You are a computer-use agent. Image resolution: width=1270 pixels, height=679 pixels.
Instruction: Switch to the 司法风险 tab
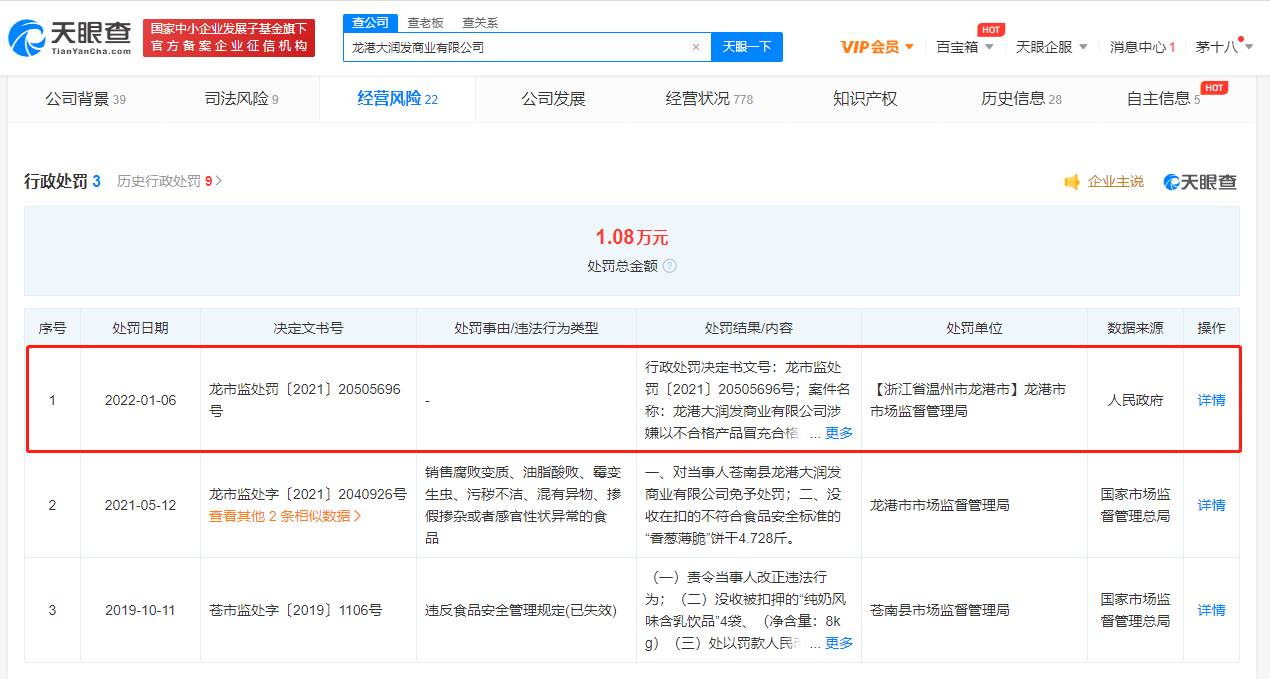[x=241, y=99]
